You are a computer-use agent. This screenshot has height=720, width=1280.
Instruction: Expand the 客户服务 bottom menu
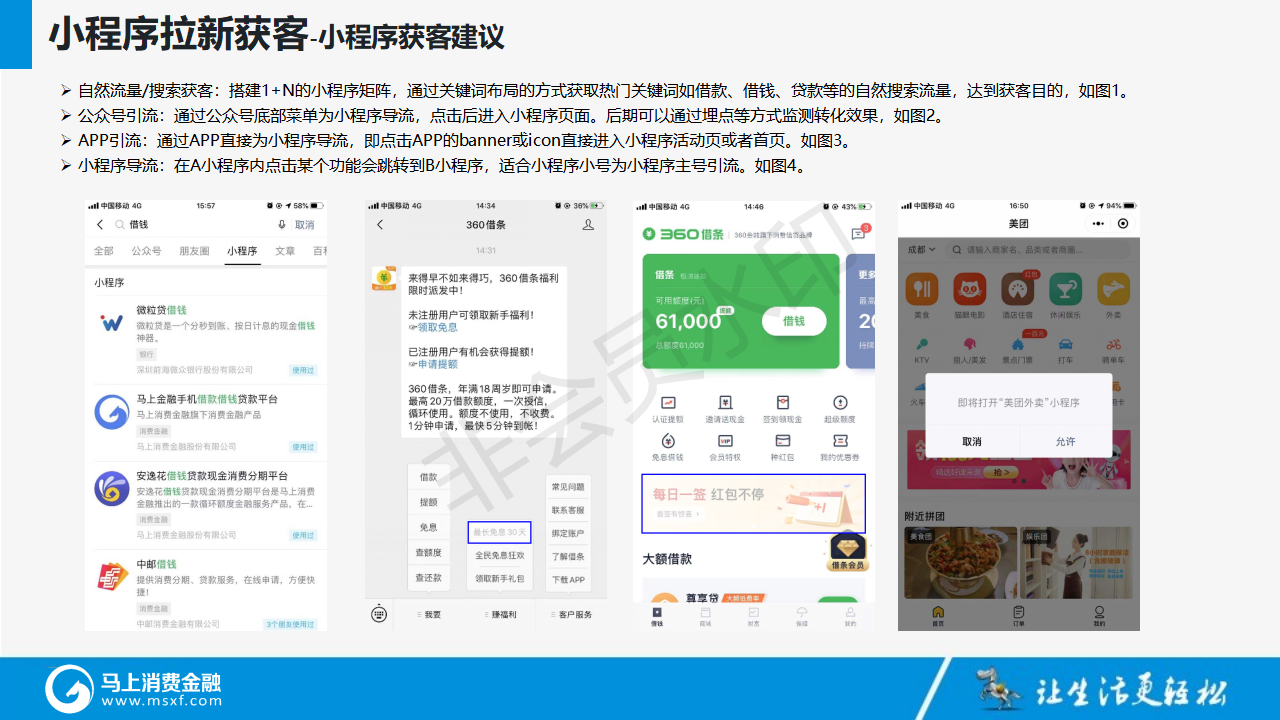pyautogui.click(x=571, y=615)
